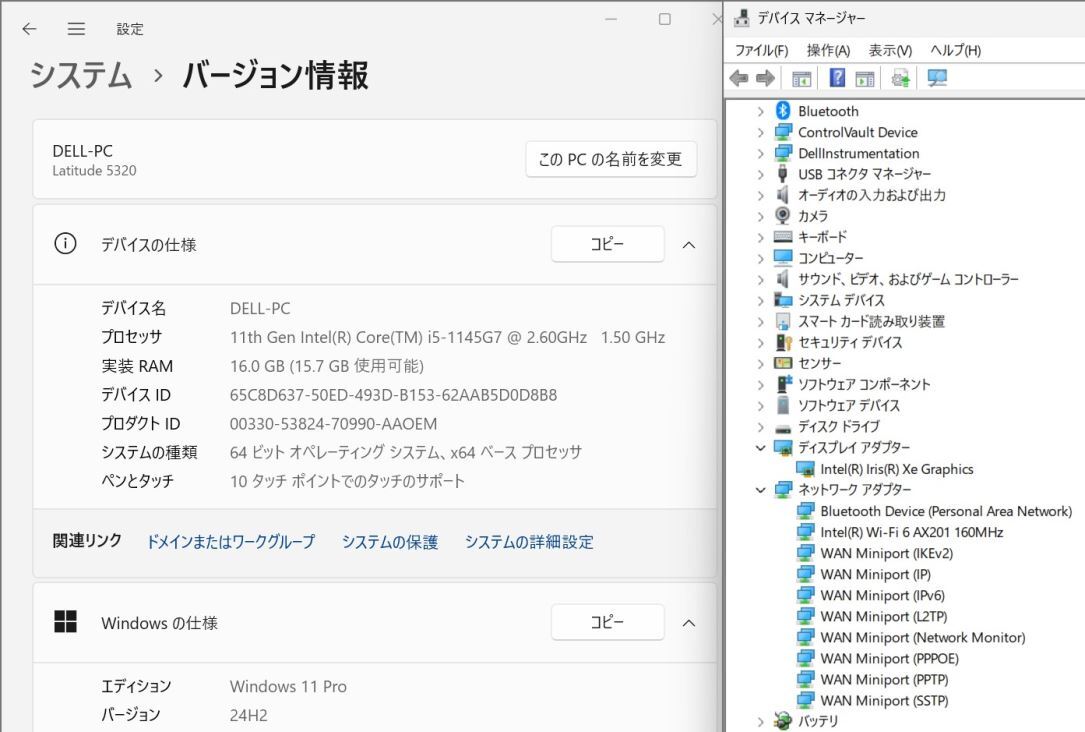Open the Settings hamburger navigation menu
Screen dimensions: 1085x732
tap(76, 28)
